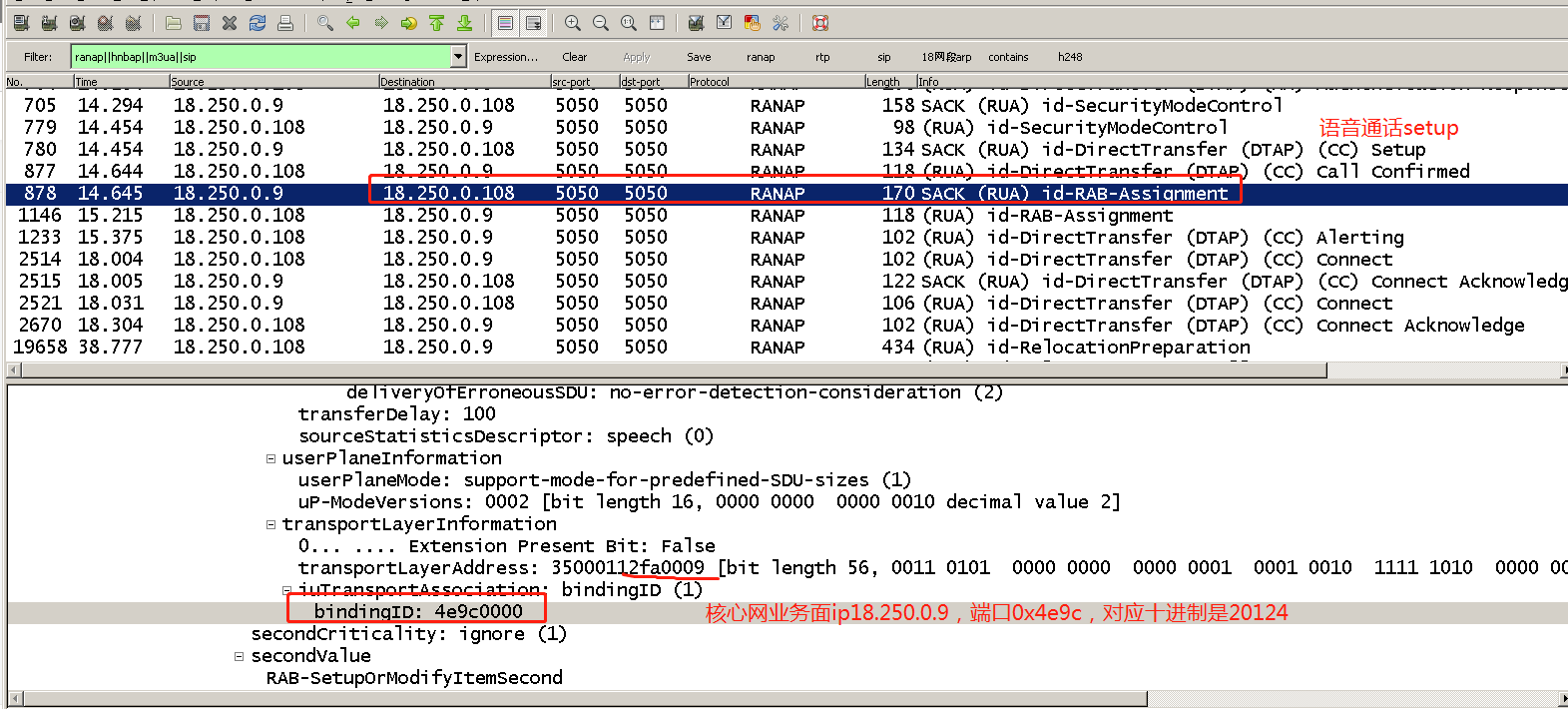Click inside the green Filter field
The width and height of the screenshot is (1568, 709).
point(260,57)
